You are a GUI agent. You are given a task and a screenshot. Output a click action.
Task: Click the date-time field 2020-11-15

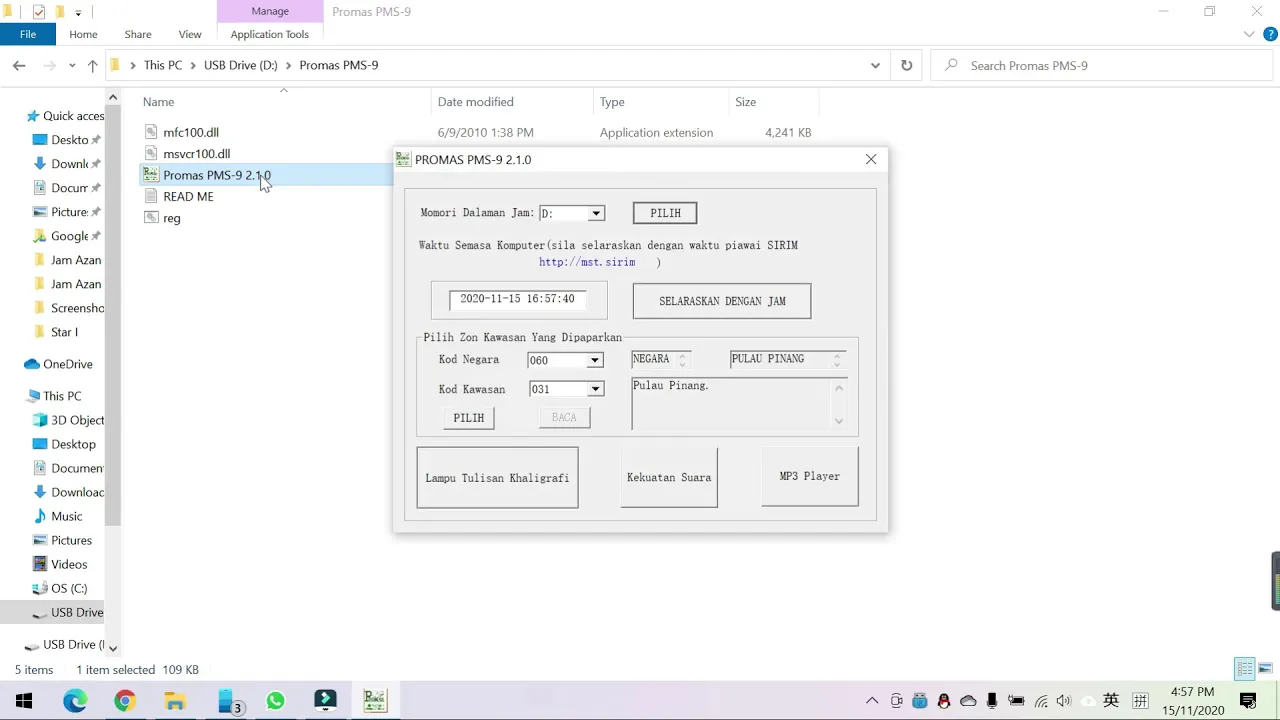pyautogui.click(x=517, y=299)
